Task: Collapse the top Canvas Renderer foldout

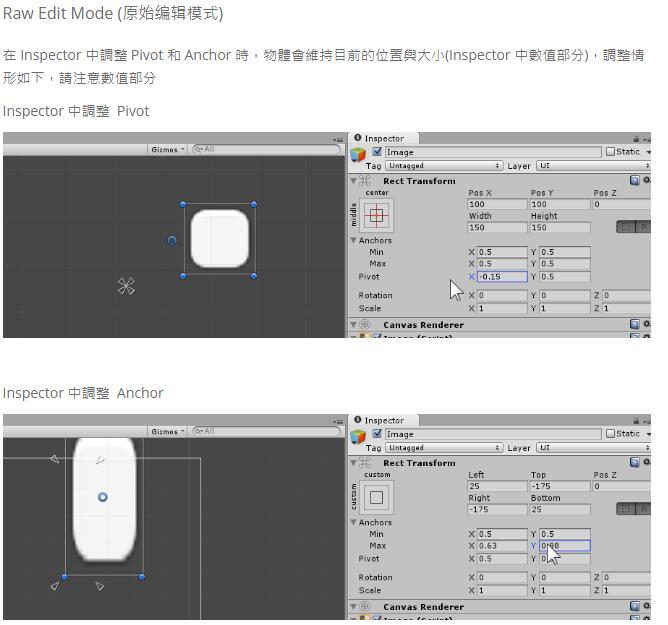Action: [353, 325]
